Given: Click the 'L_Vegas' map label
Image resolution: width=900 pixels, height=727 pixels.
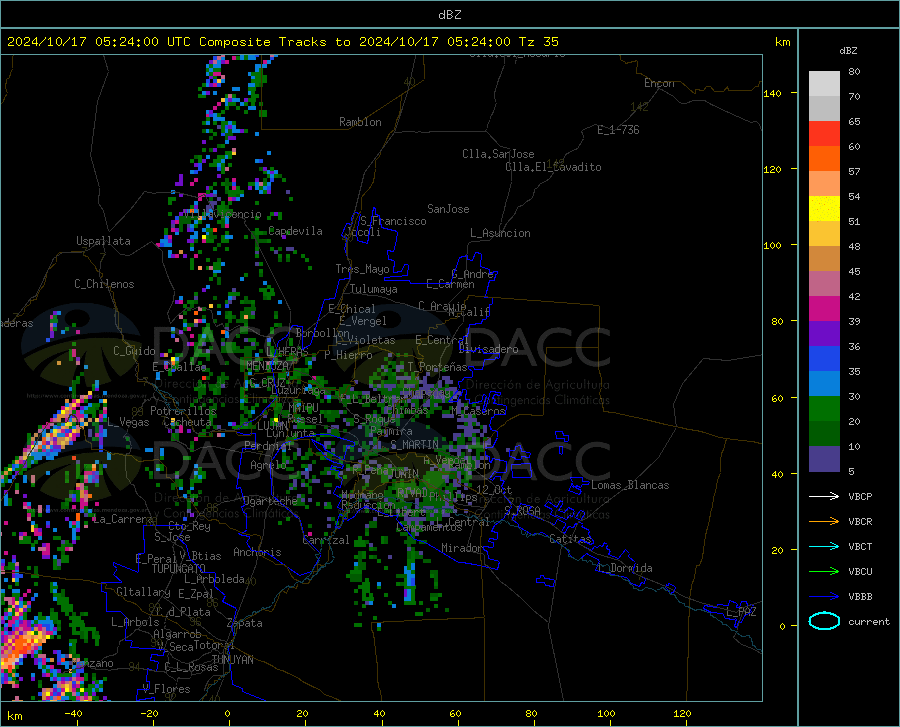Looking at the screenshot, I should click(128, 422).
